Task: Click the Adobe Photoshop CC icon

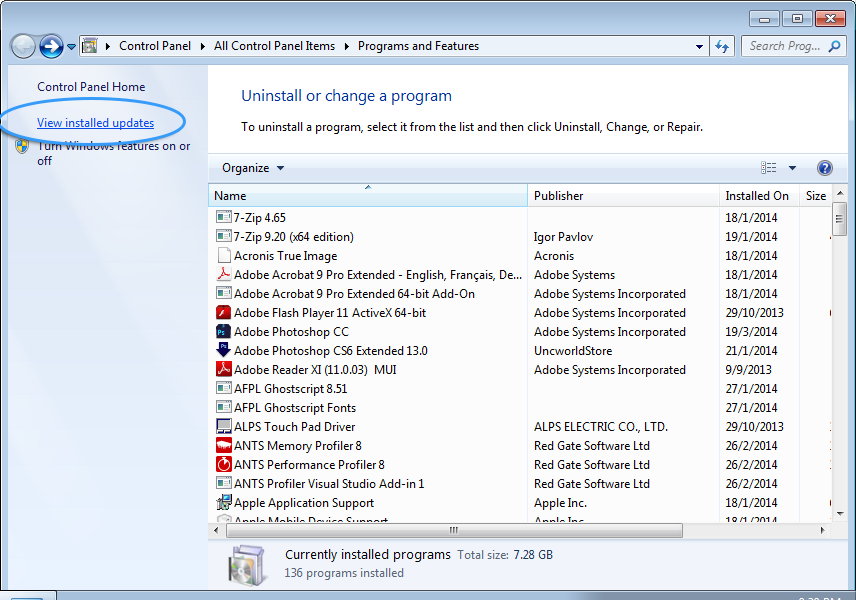Action: click(x=223, y=331)
